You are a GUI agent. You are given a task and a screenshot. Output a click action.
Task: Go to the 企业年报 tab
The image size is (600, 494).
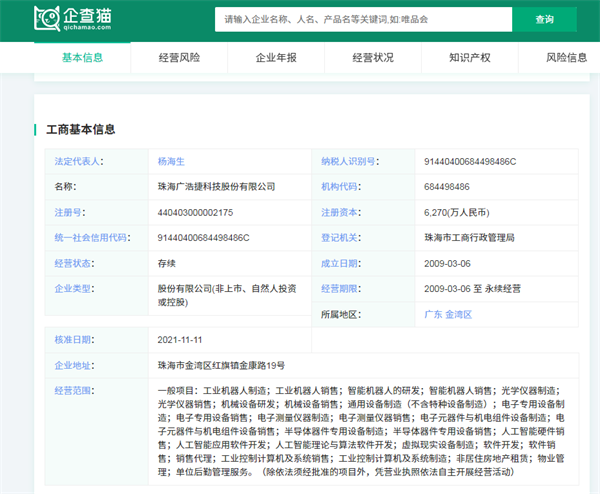276,58
